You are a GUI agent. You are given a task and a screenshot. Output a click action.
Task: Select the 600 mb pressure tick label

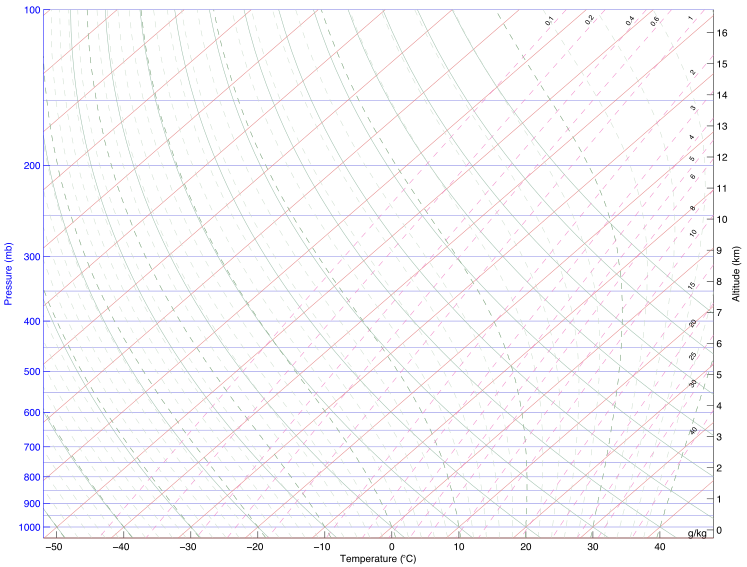point(32,413)
